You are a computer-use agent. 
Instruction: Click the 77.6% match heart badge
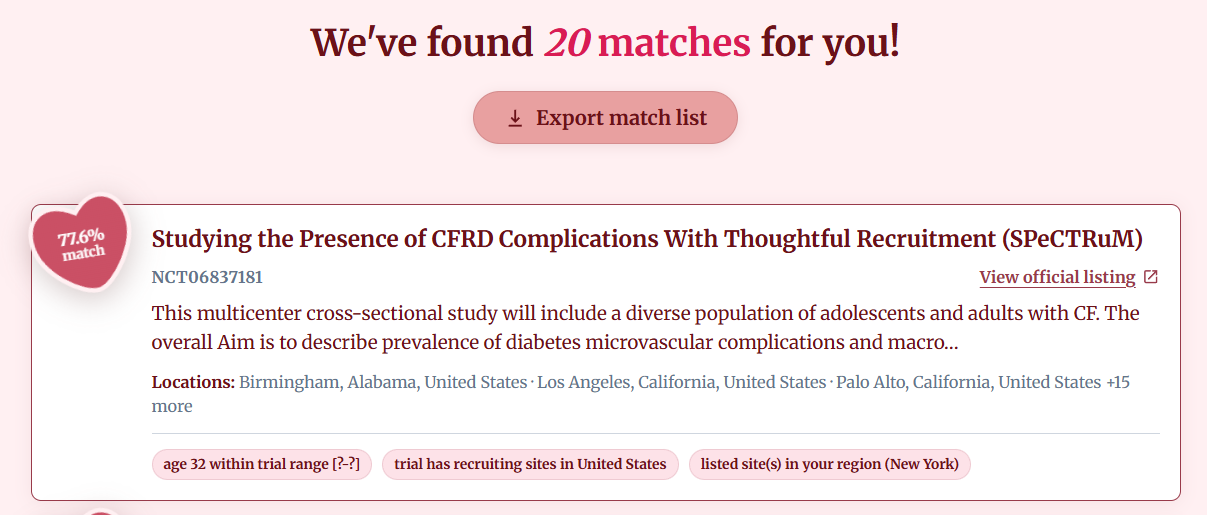click(81, 243)
